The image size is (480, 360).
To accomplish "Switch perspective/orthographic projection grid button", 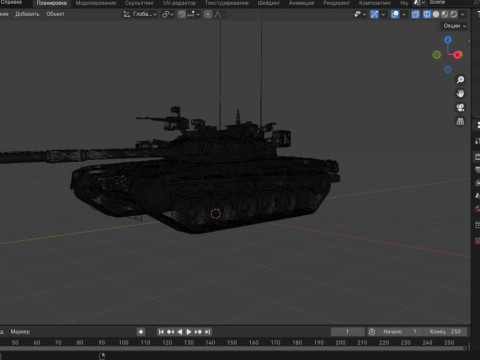I will pos(460,121).
